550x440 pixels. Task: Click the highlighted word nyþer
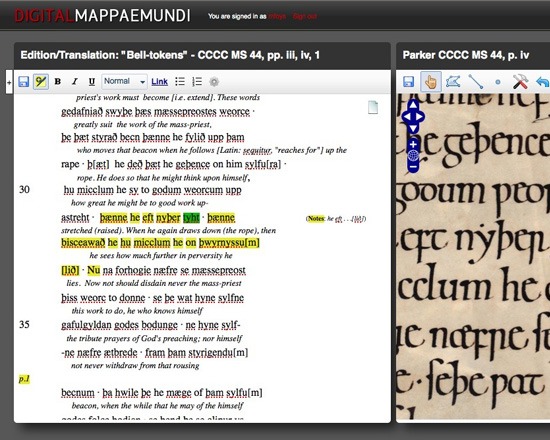168,218
